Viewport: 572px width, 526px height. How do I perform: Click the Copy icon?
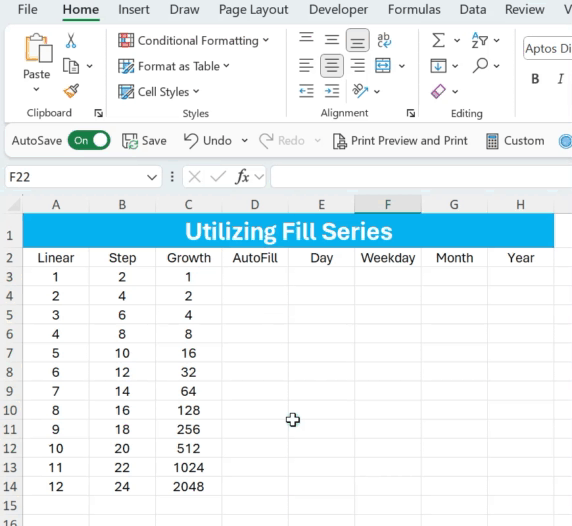click(x=71, y=66)
